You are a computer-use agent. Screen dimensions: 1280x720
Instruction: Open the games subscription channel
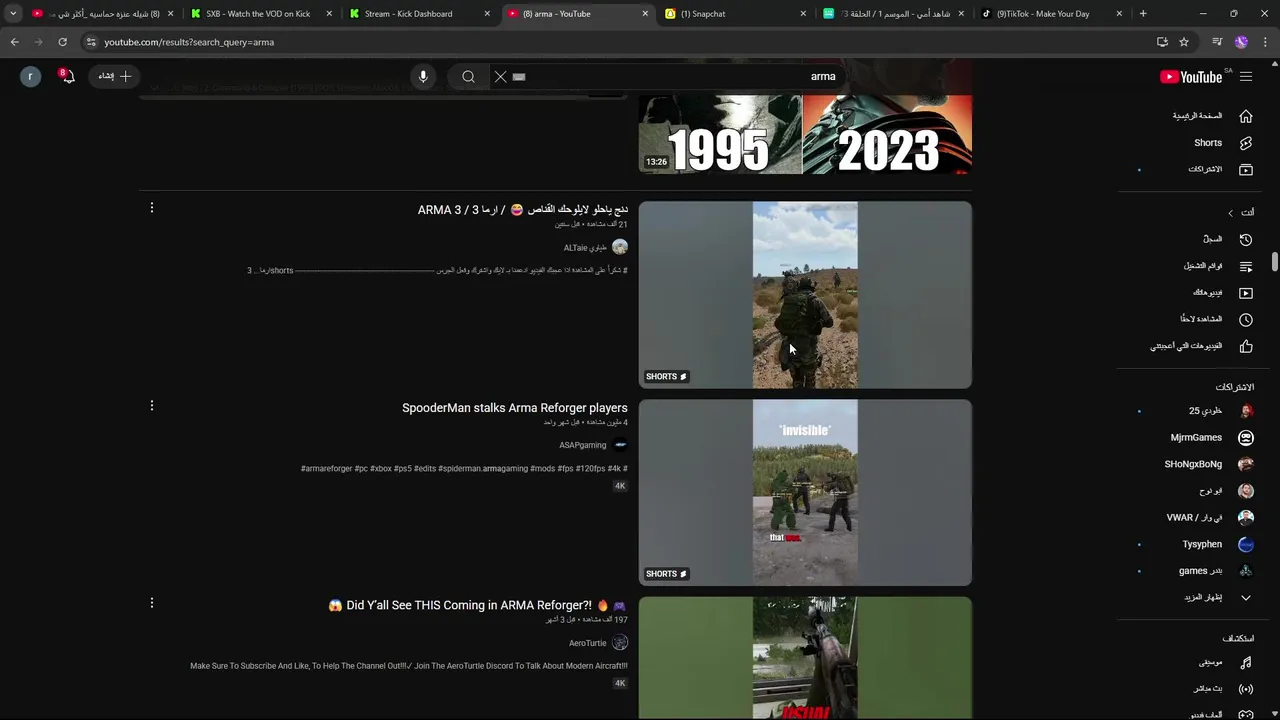point(1200,571)
